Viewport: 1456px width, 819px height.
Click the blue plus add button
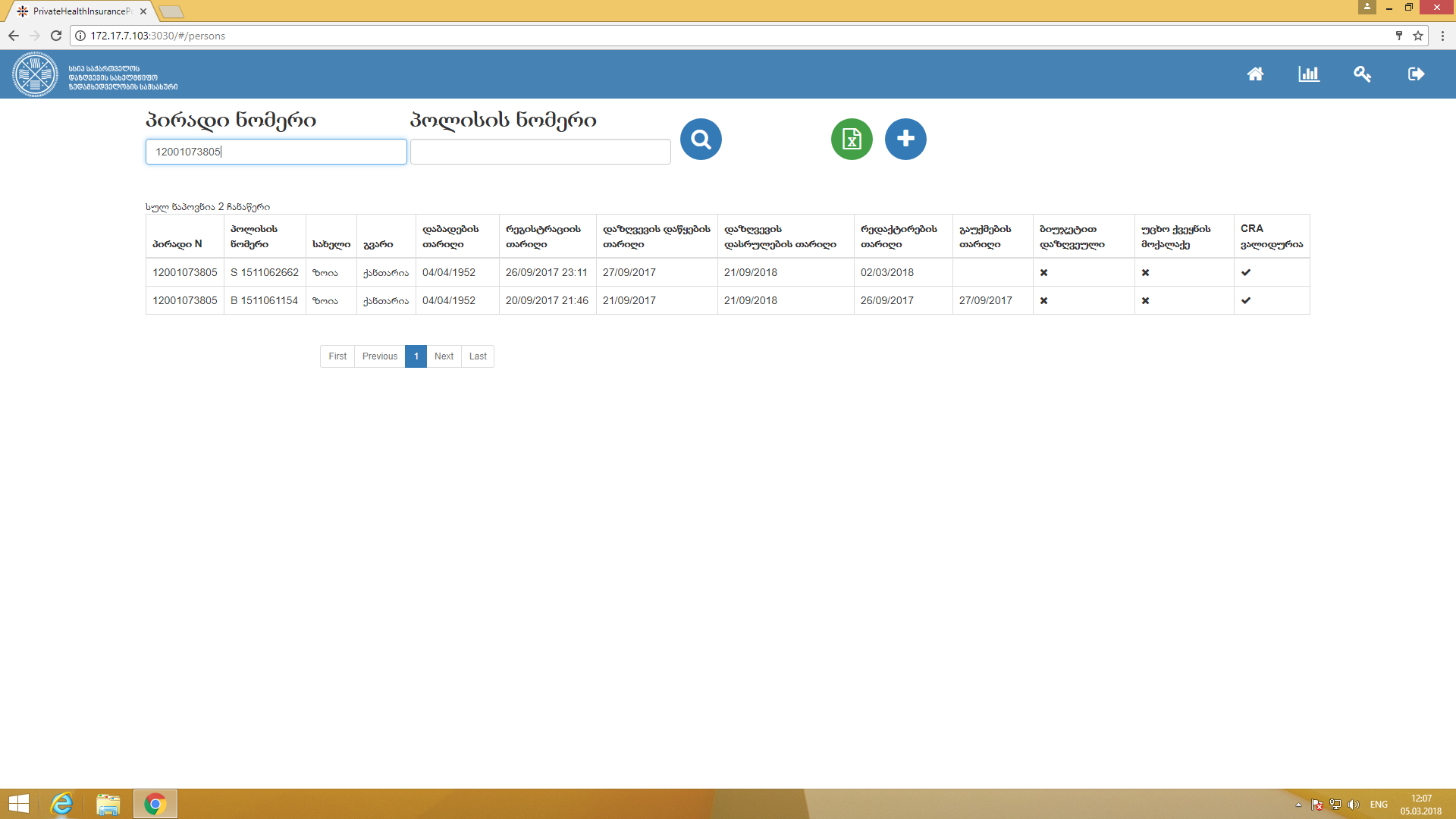click(905, 140)
